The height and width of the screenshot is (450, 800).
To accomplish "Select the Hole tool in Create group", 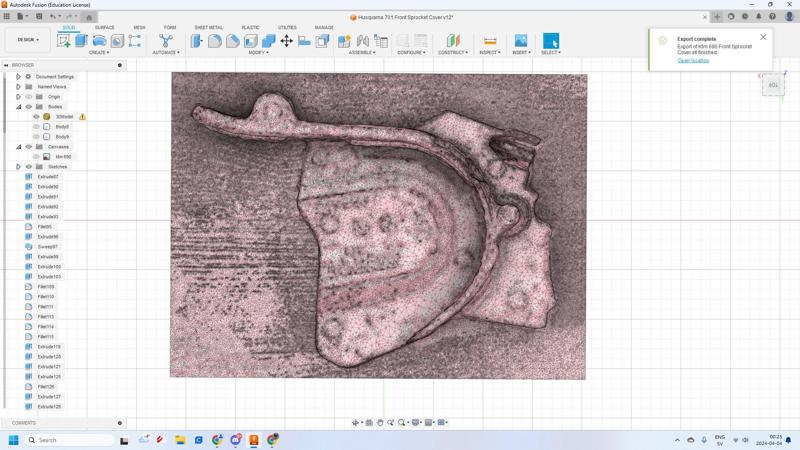I will [x=117, y=41].
